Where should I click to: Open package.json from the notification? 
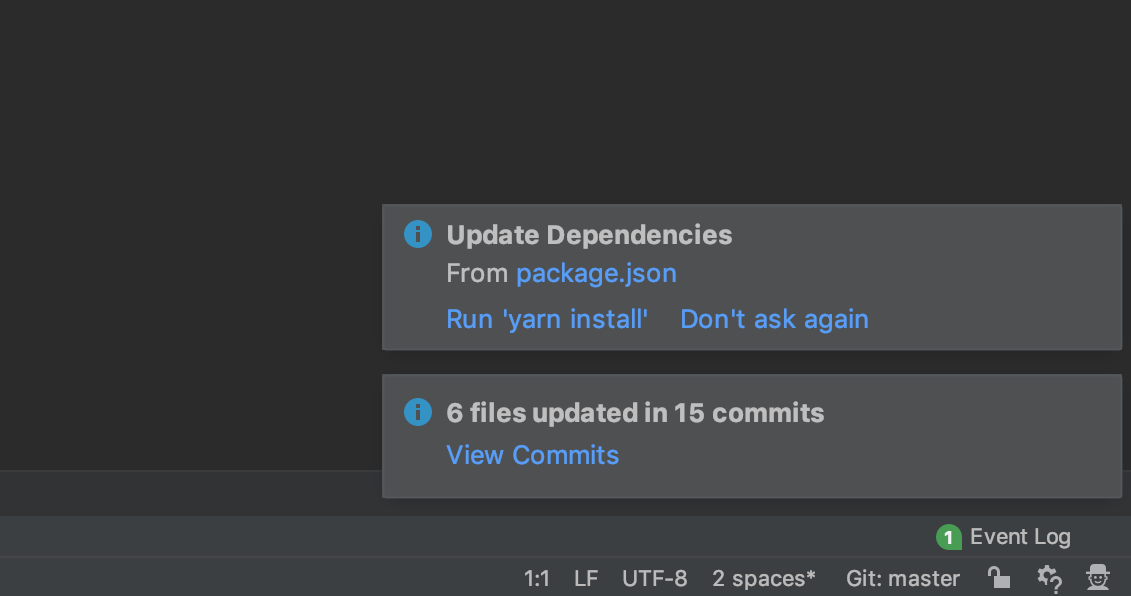pos(596,273)
